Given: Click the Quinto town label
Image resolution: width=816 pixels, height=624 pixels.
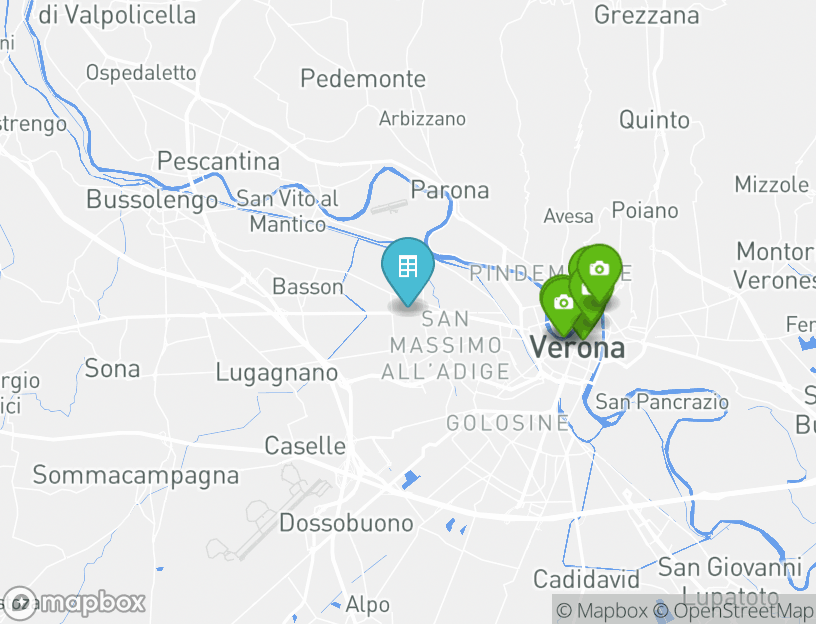Looking at the screenshot, I should (654, 121).
